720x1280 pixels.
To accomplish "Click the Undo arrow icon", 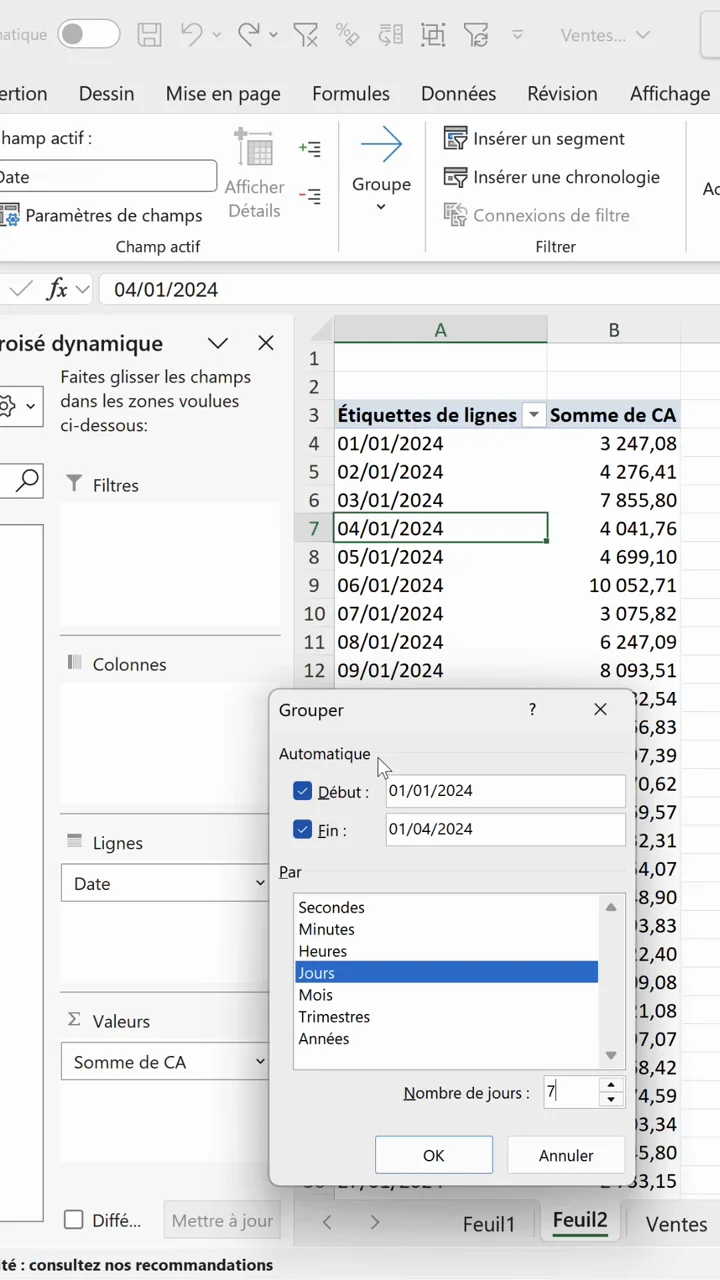I will pos(192,34).
